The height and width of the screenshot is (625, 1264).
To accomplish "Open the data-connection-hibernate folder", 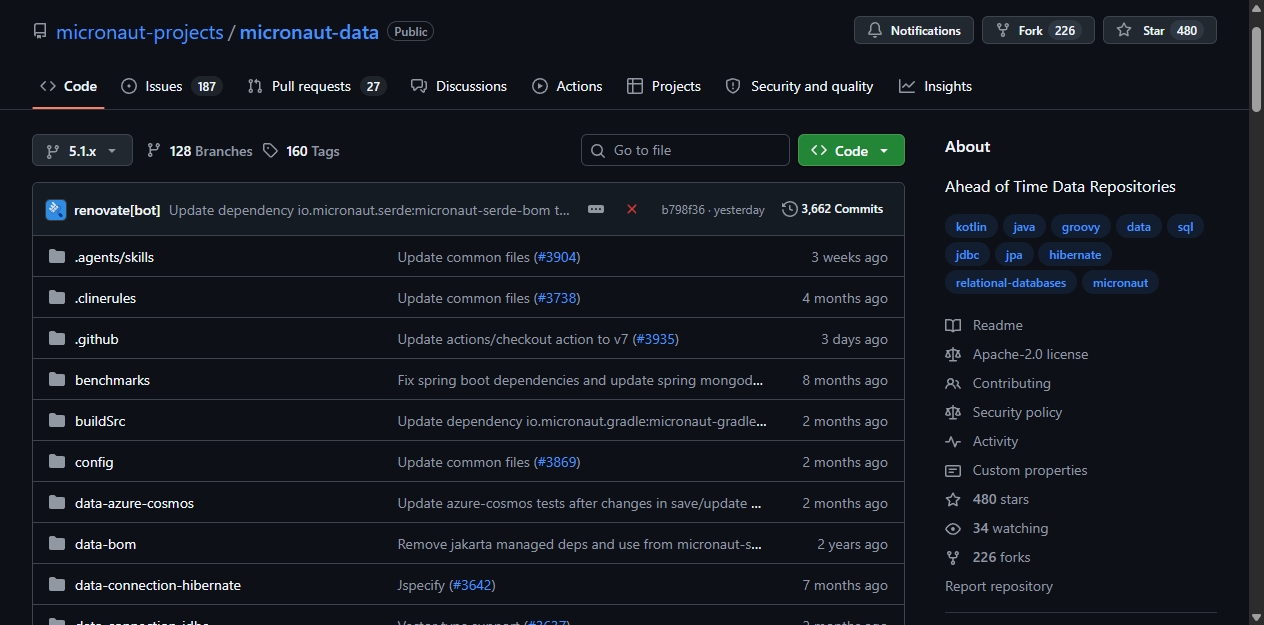I will (x=158, y=585).
